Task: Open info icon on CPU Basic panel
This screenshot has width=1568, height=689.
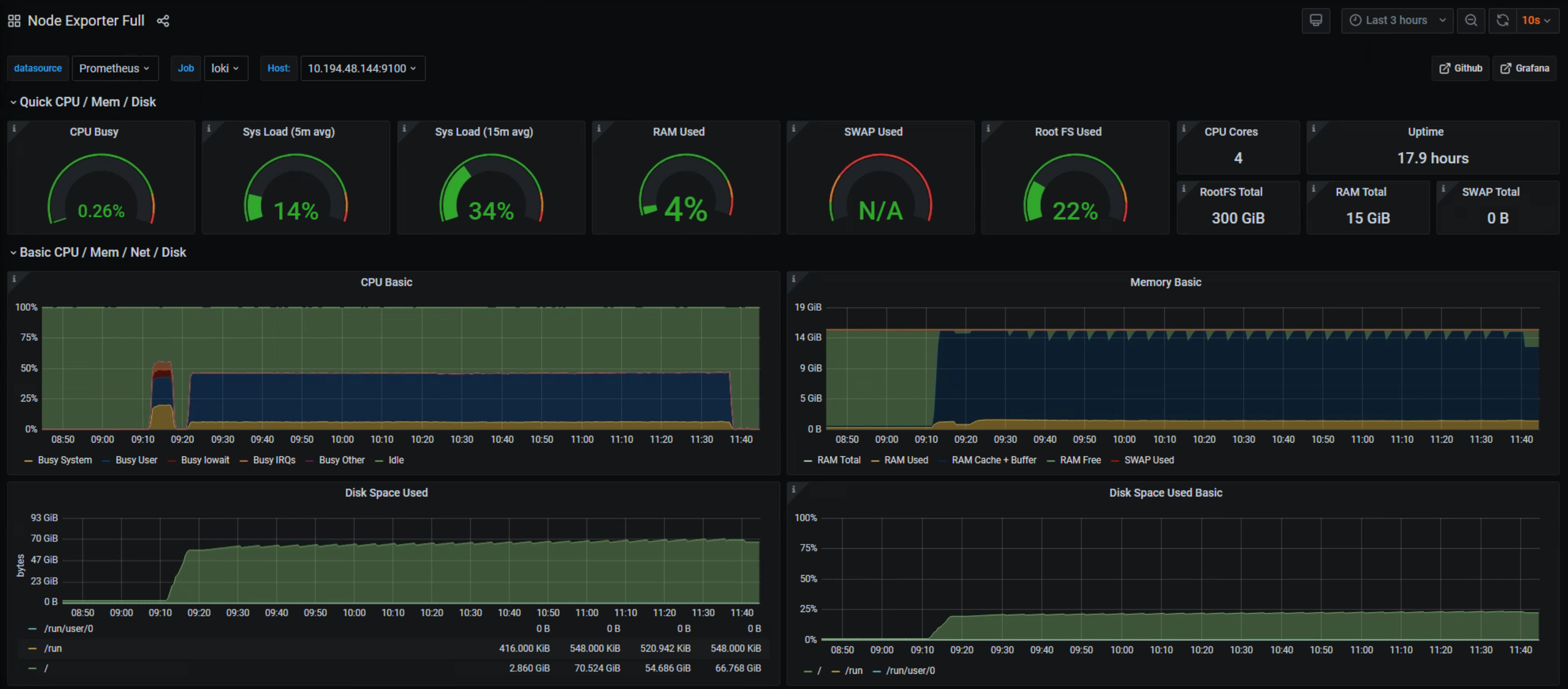Action: pos(14,279)
